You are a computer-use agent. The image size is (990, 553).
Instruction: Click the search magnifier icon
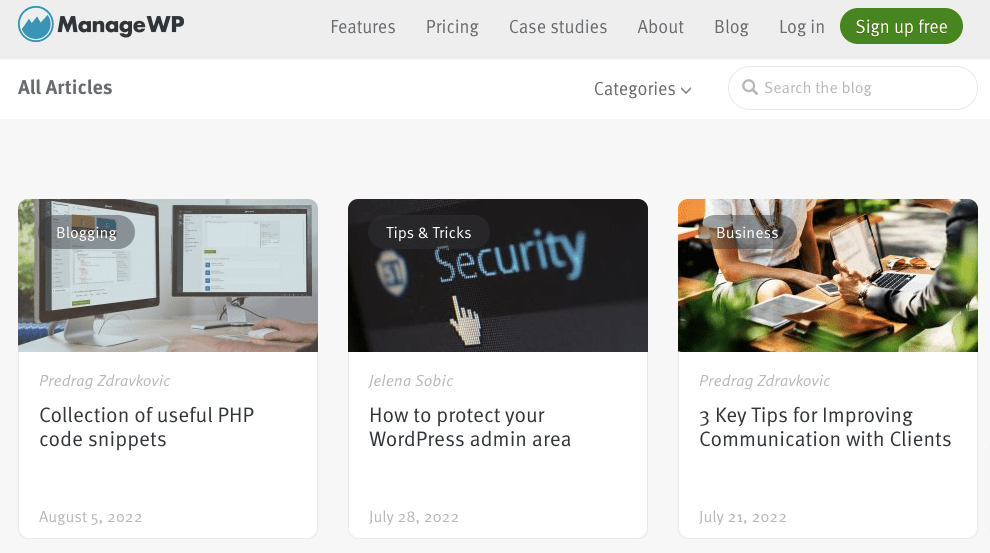(749, 88)
